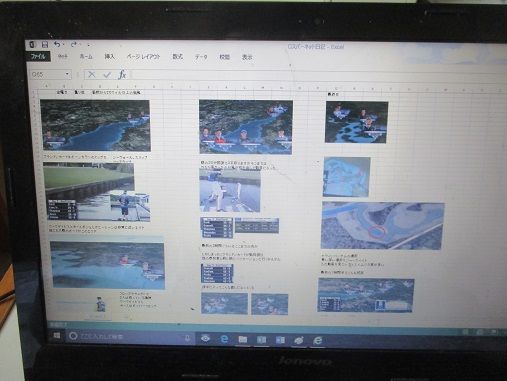Select the small angler figure image at bottom left

pyautogui.click(x=100, y=304)
